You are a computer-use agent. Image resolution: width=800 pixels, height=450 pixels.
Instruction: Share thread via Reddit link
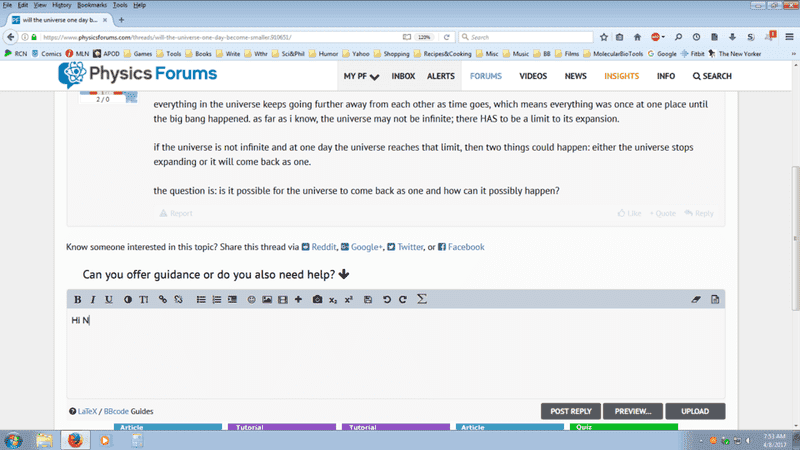(320, 247)
